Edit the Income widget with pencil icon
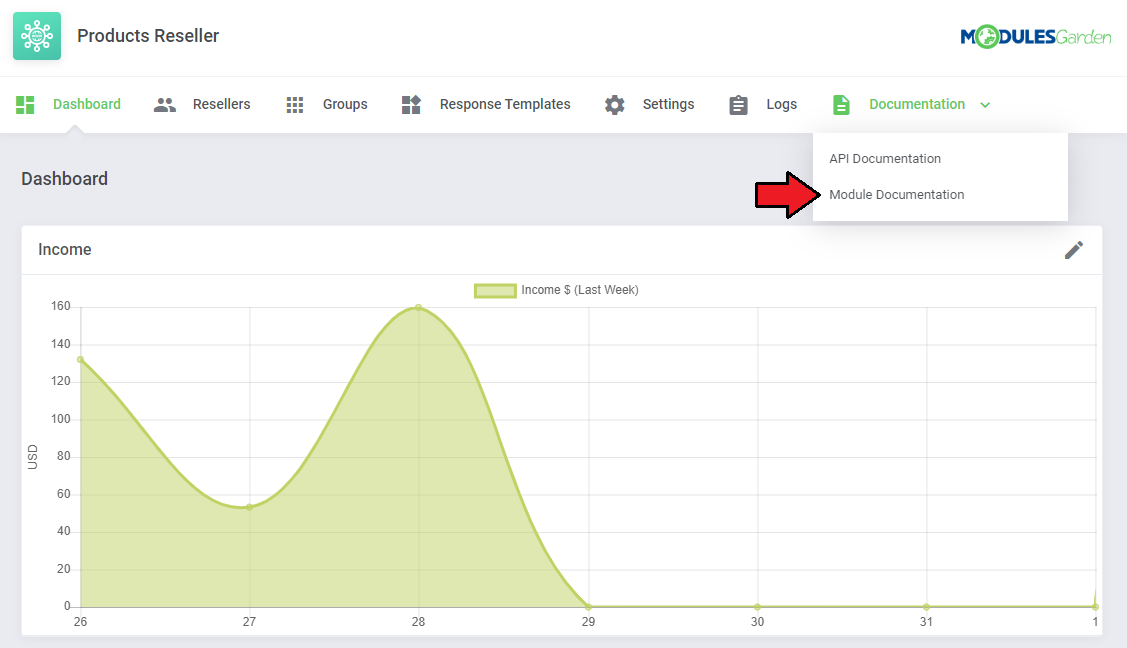The image size is (1127, 648). 1074,250
